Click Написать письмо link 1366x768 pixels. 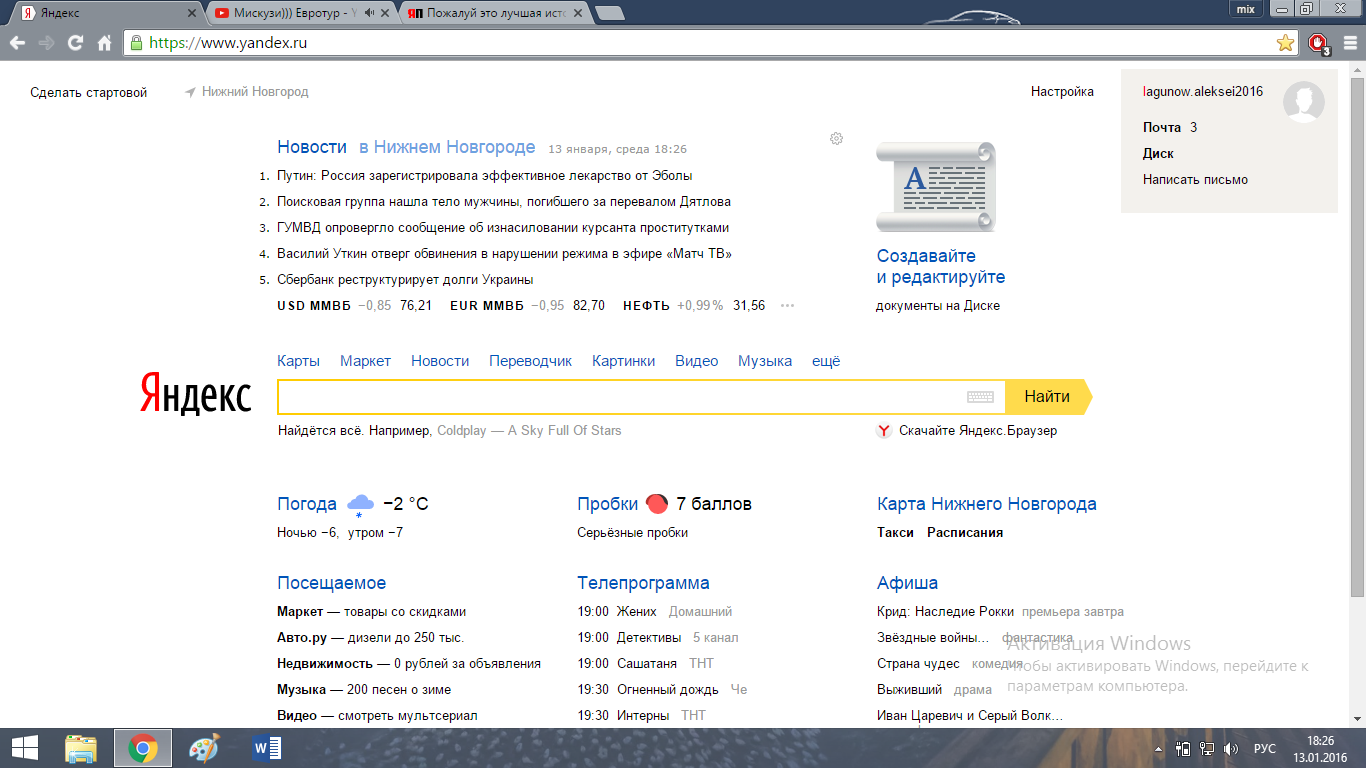[1195, 179]
